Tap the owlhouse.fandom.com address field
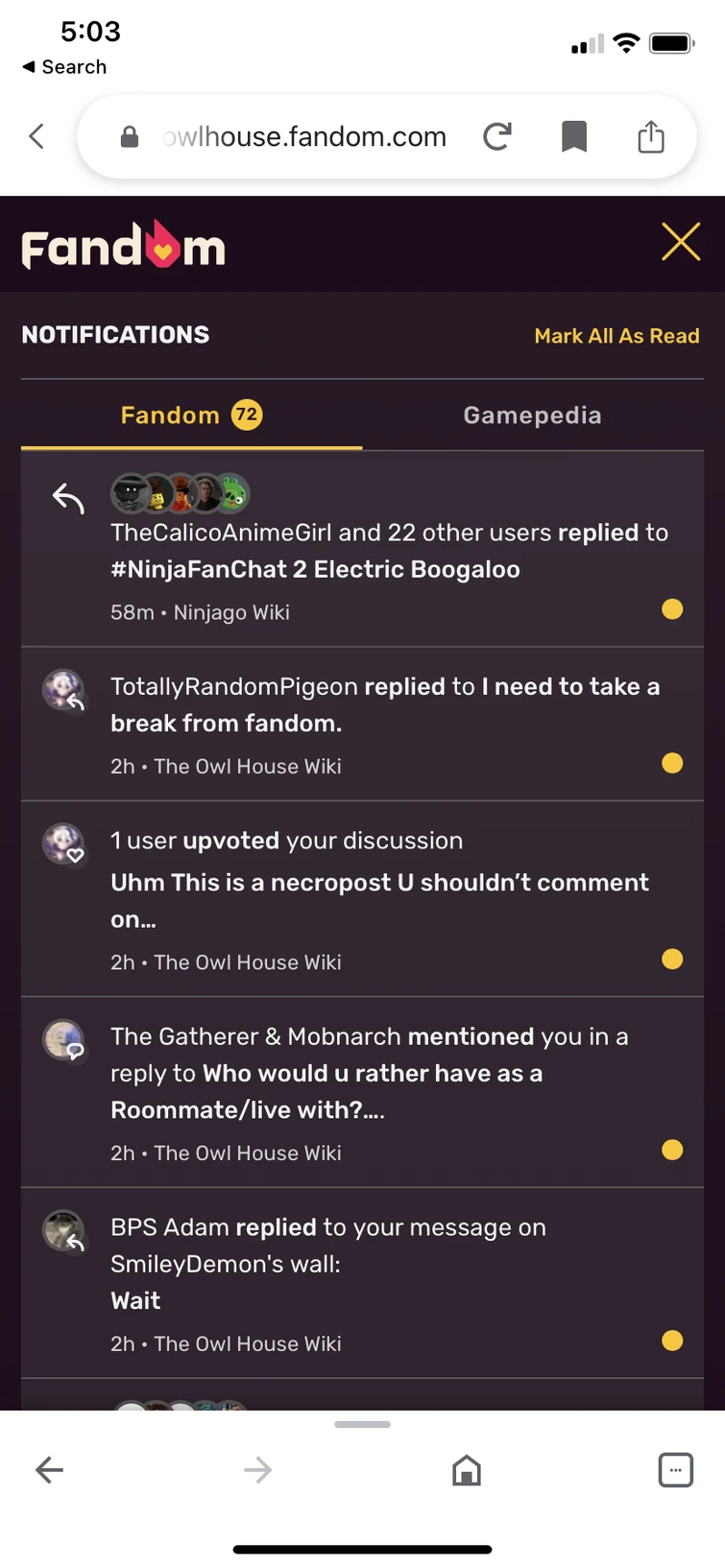725x1568 pixels. (x=304, y=137)
